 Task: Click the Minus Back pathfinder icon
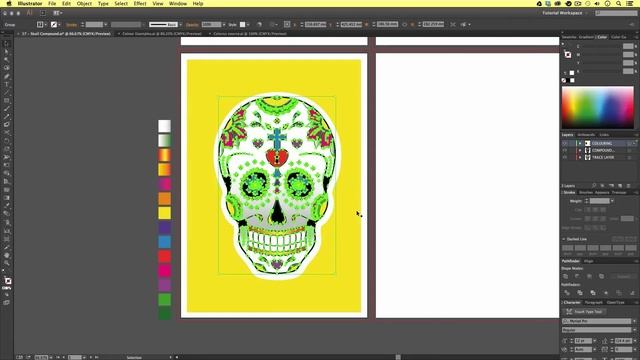632,293
